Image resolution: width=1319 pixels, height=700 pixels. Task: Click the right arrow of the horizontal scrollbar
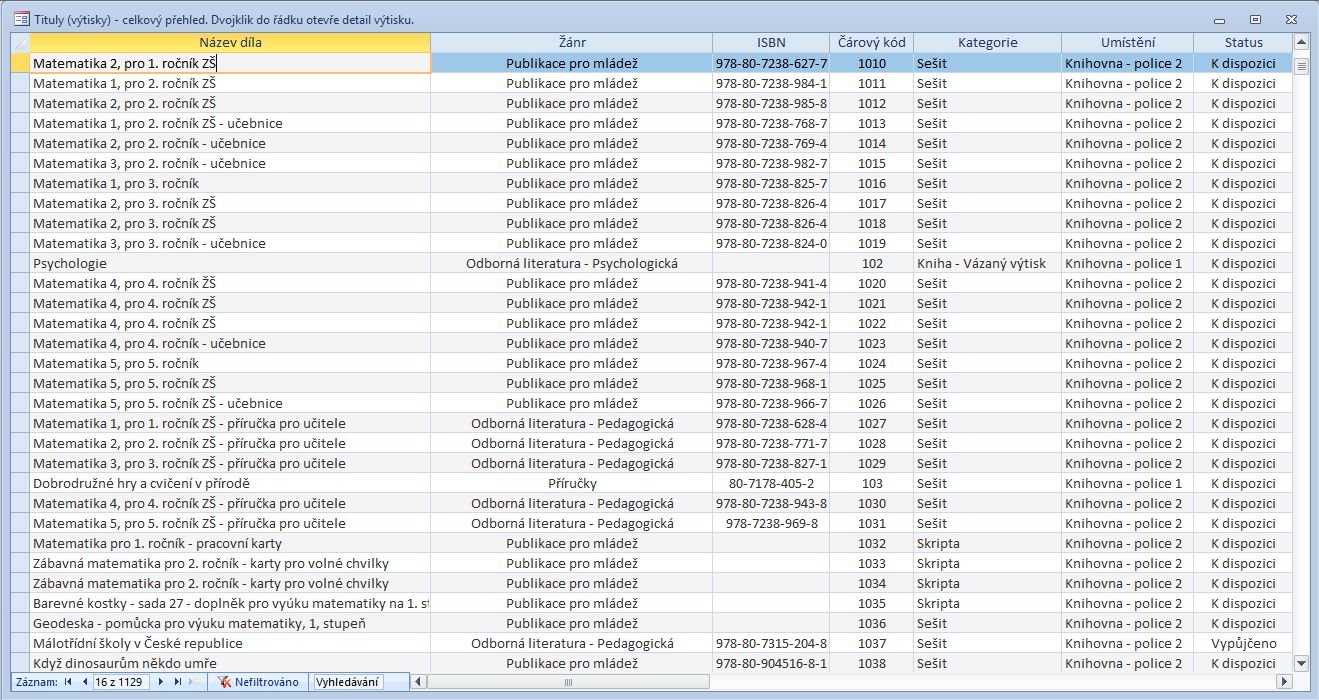(x=1284, y=682)
